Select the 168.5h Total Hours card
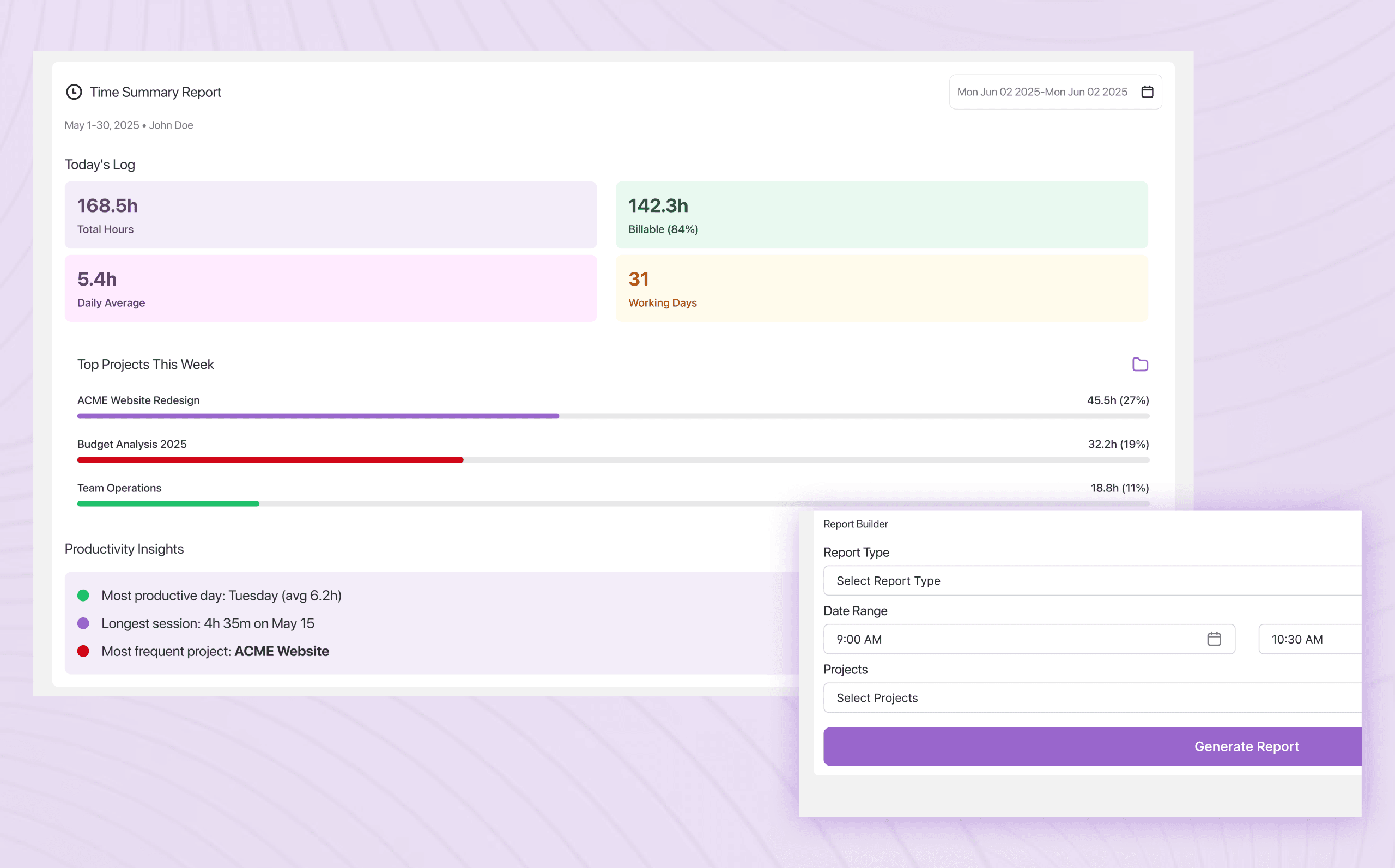The width and height of the screenshot is (1395, 868). pos(330,215)
